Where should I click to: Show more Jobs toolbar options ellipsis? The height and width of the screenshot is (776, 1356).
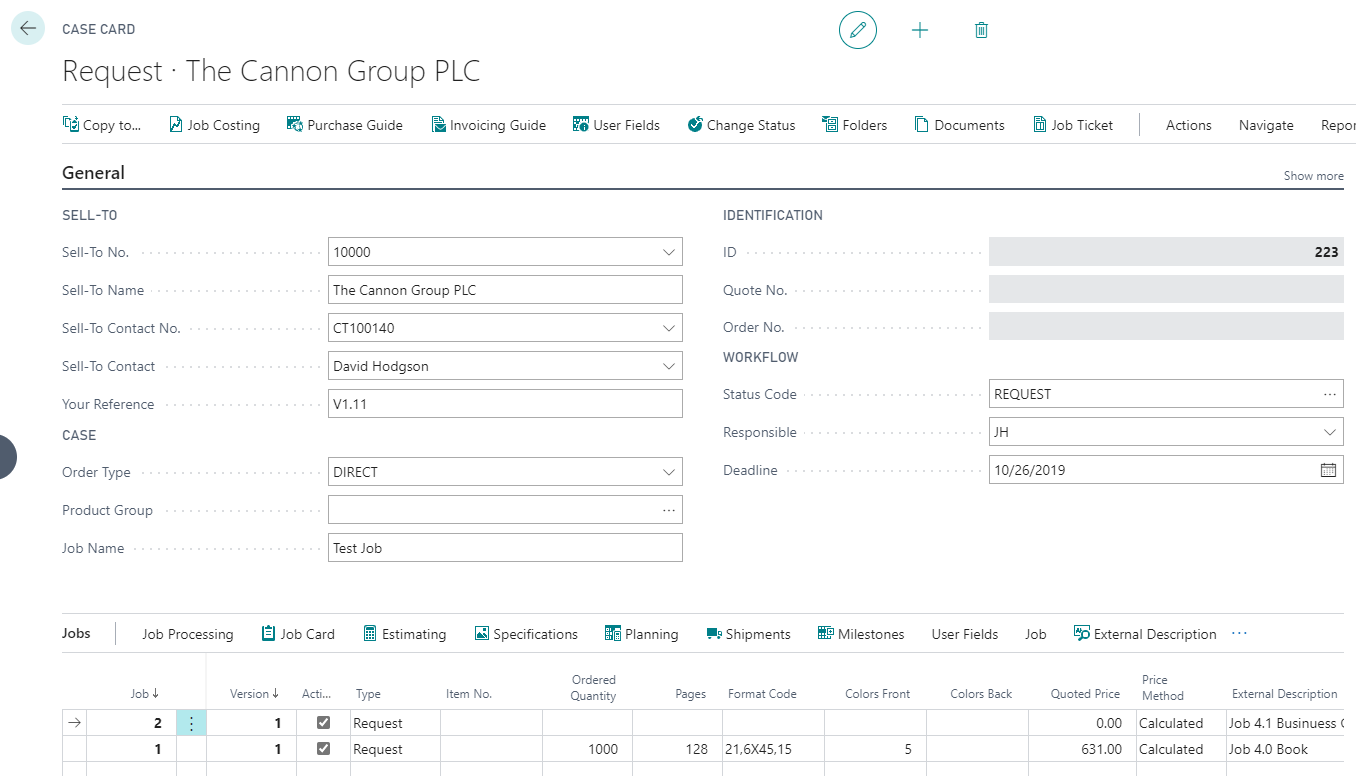point(1240,633)
